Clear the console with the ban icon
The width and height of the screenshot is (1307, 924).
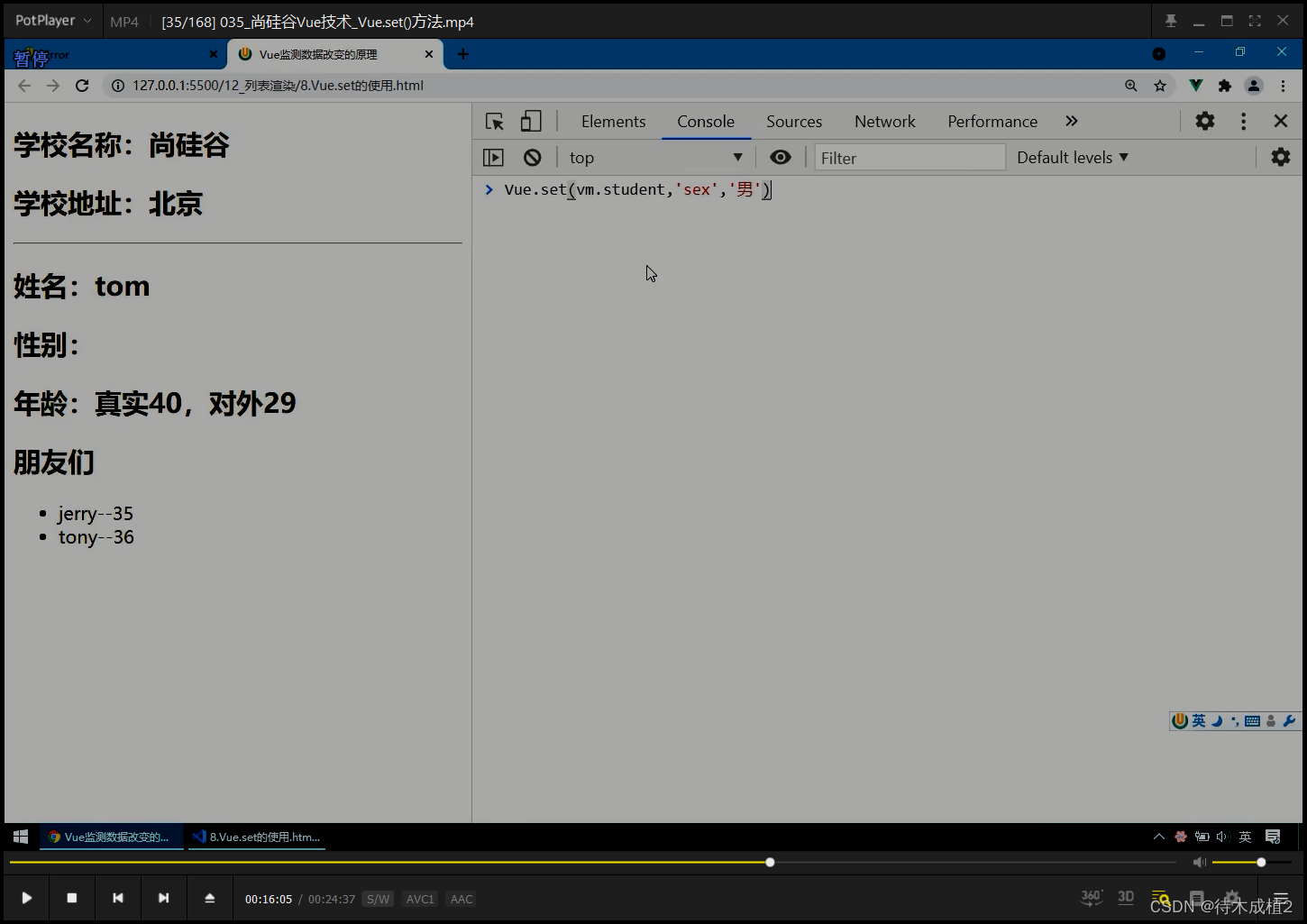533,158
